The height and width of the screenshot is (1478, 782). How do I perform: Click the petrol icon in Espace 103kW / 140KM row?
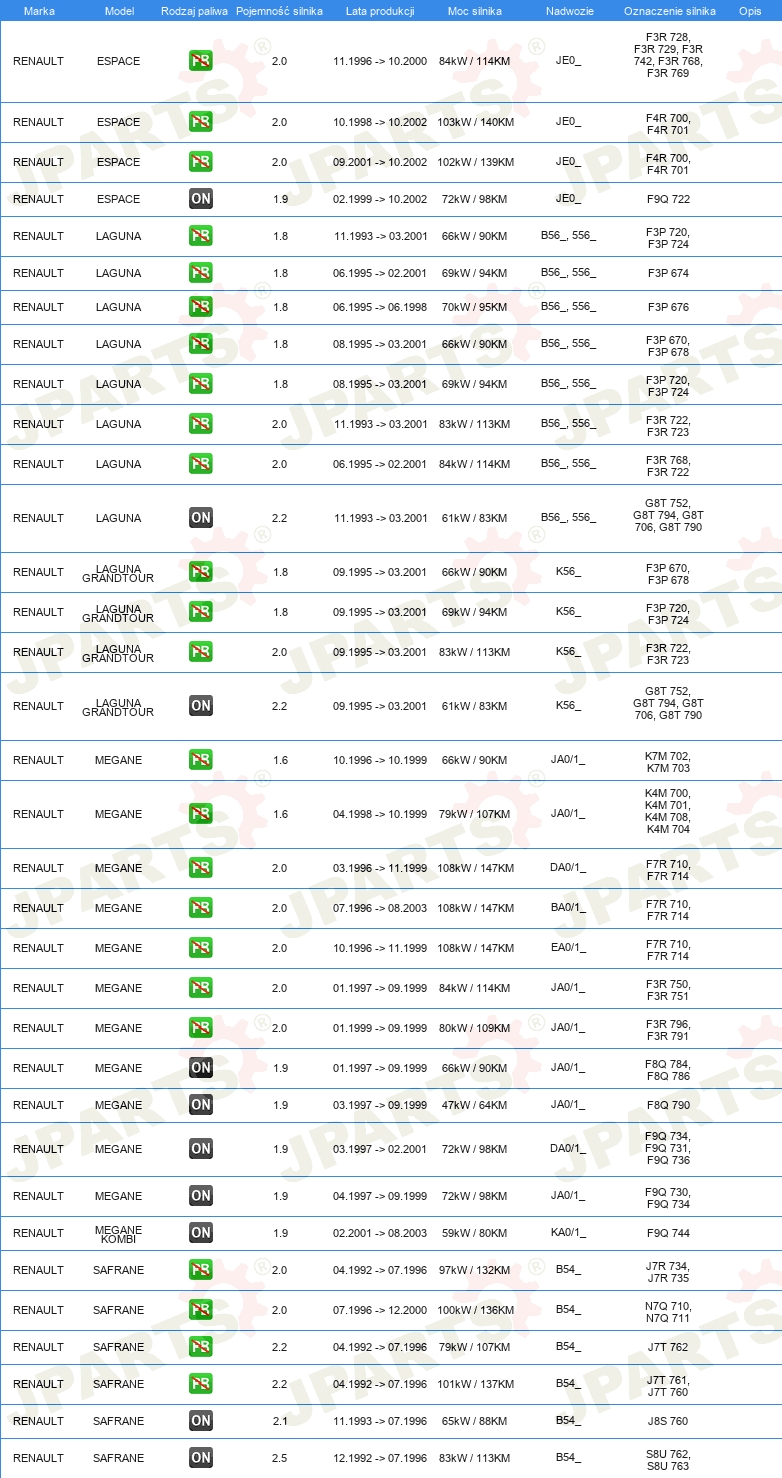[201, 122]
